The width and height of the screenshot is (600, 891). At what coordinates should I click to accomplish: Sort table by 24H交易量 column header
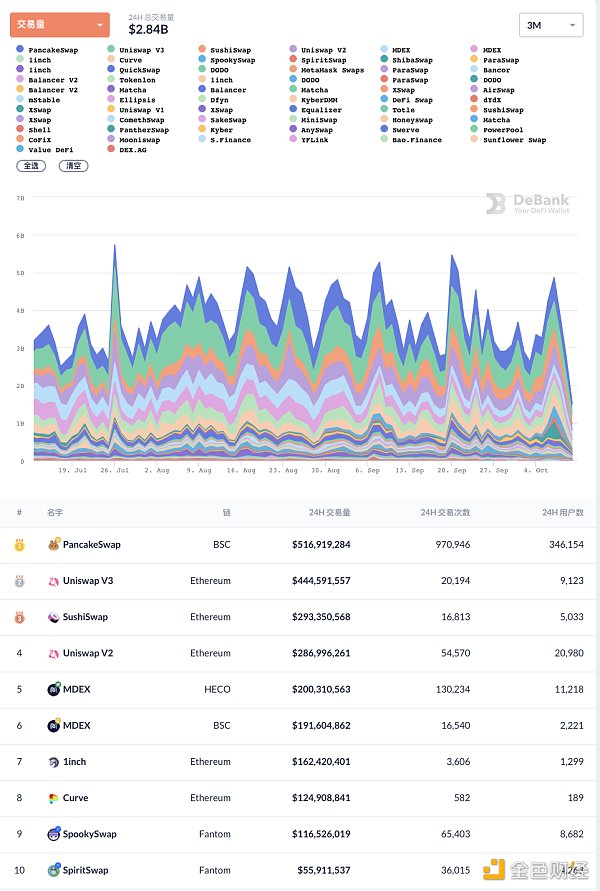point(328,512)
